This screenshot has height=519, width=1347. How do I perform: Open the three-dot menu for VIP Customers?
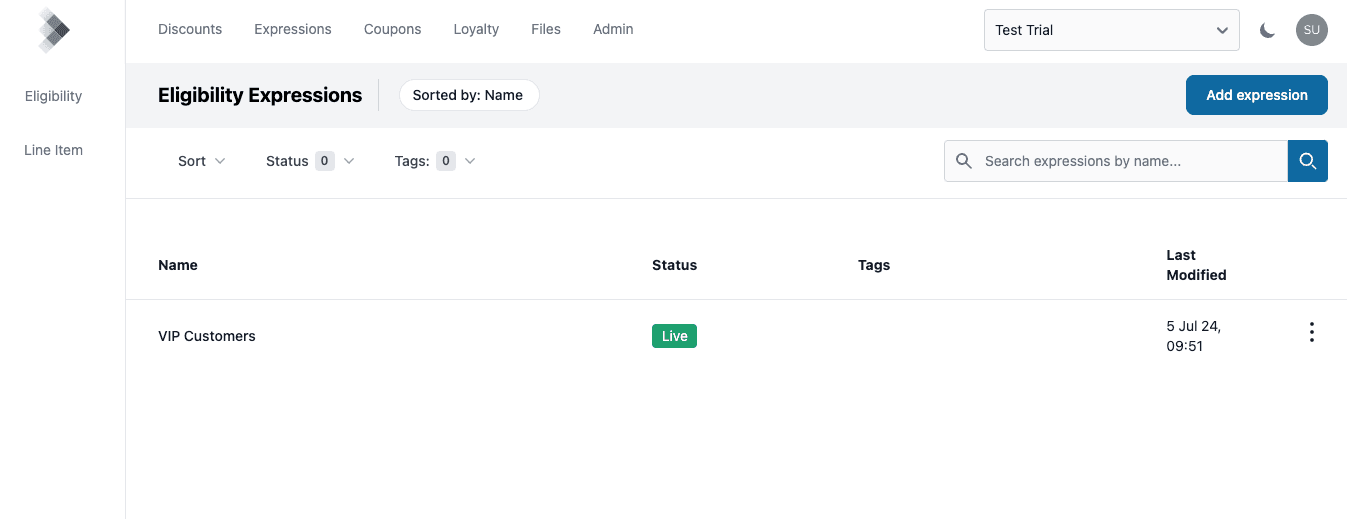(x=1311, y=333)
